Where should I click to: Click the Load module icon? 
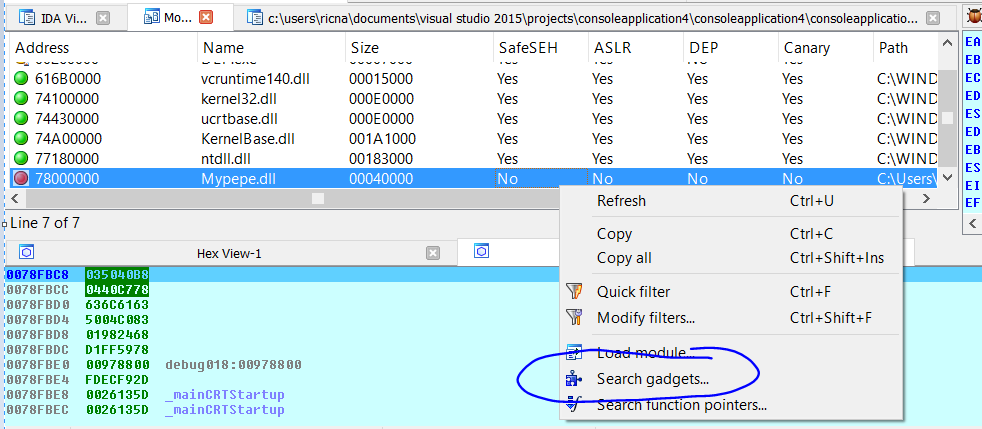(x=574, y=353)
